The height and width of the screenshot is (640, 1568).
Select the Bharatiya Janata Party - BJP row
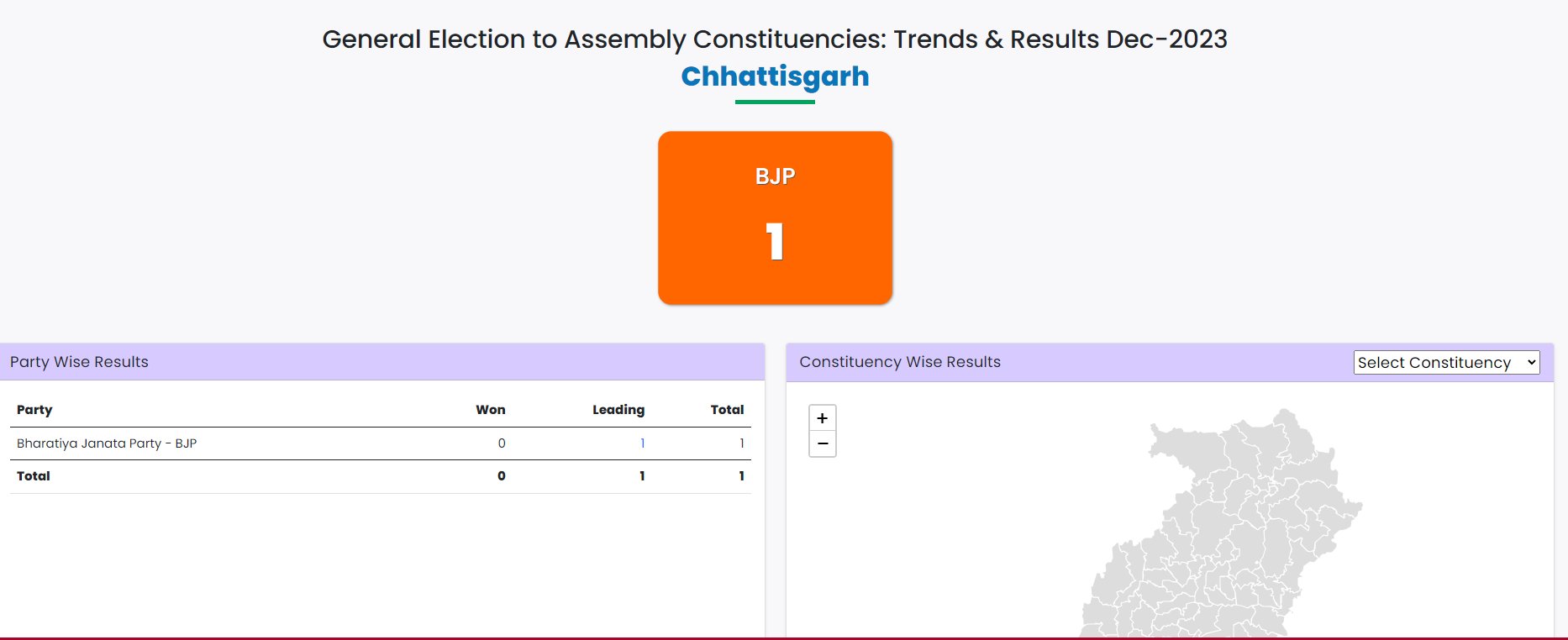tap(107, 443)
